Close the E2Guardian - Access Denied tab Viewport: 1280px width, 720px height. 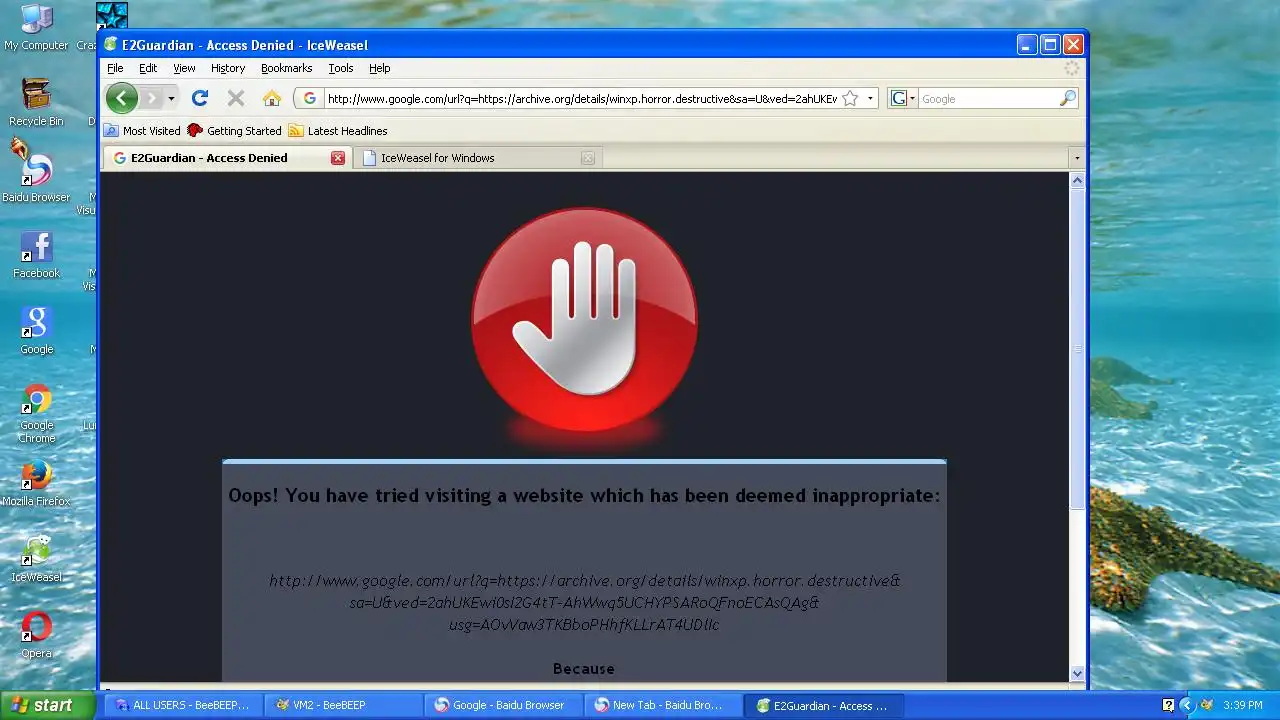coord(338,158)
